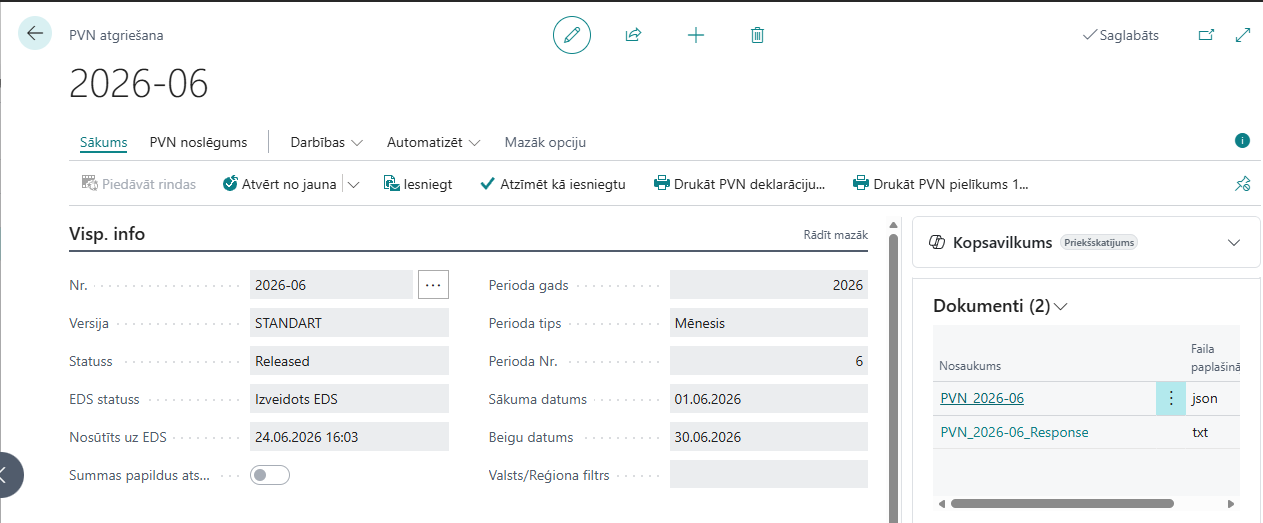Viewport: 1263px width, 523px height.
Task: Delete record using trash icon
Action: click(x=757, y=35)
